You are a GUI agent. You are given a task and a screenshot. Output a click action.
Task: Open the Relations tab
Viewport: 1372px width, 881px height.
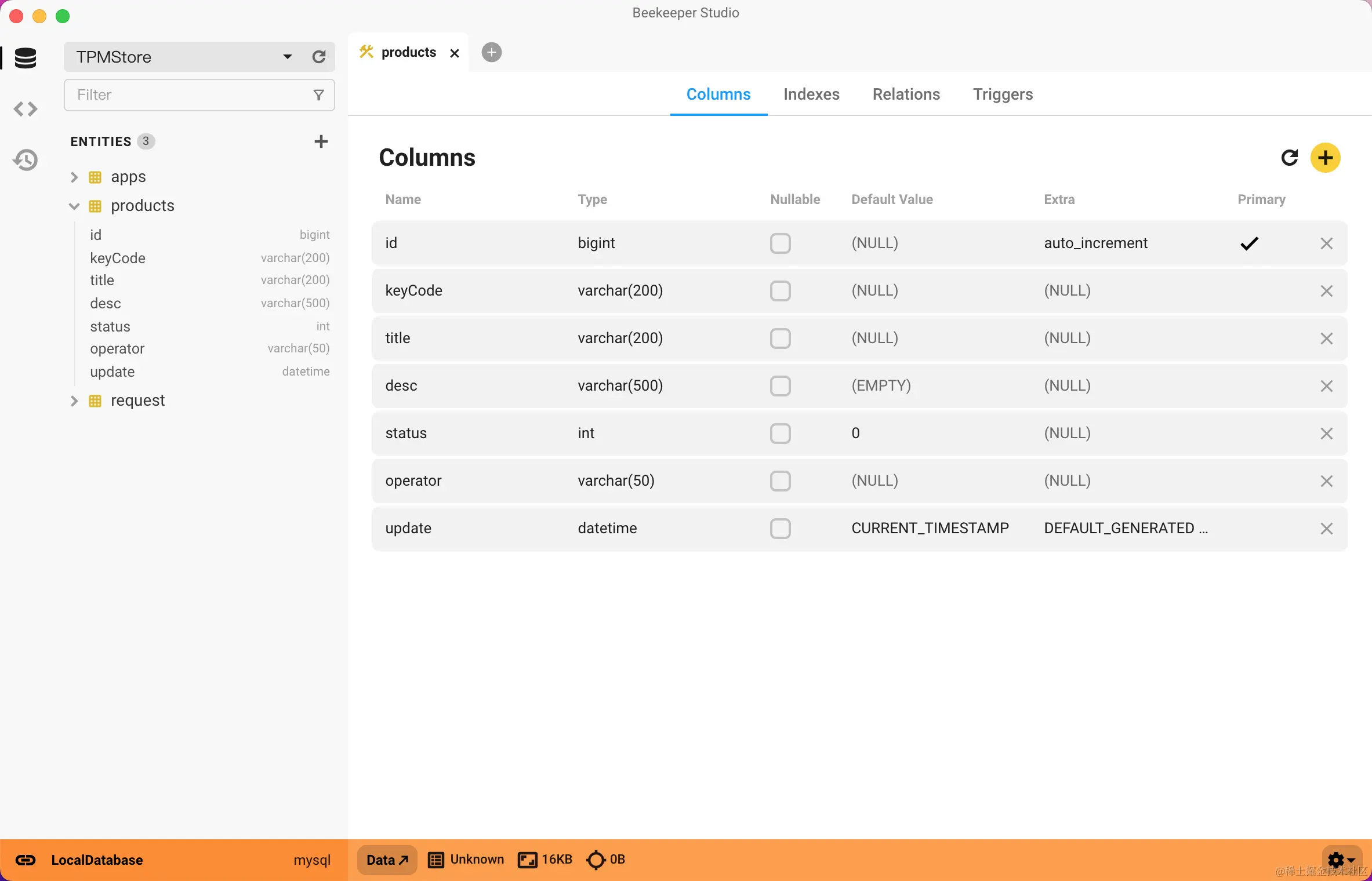click(906, 94)
